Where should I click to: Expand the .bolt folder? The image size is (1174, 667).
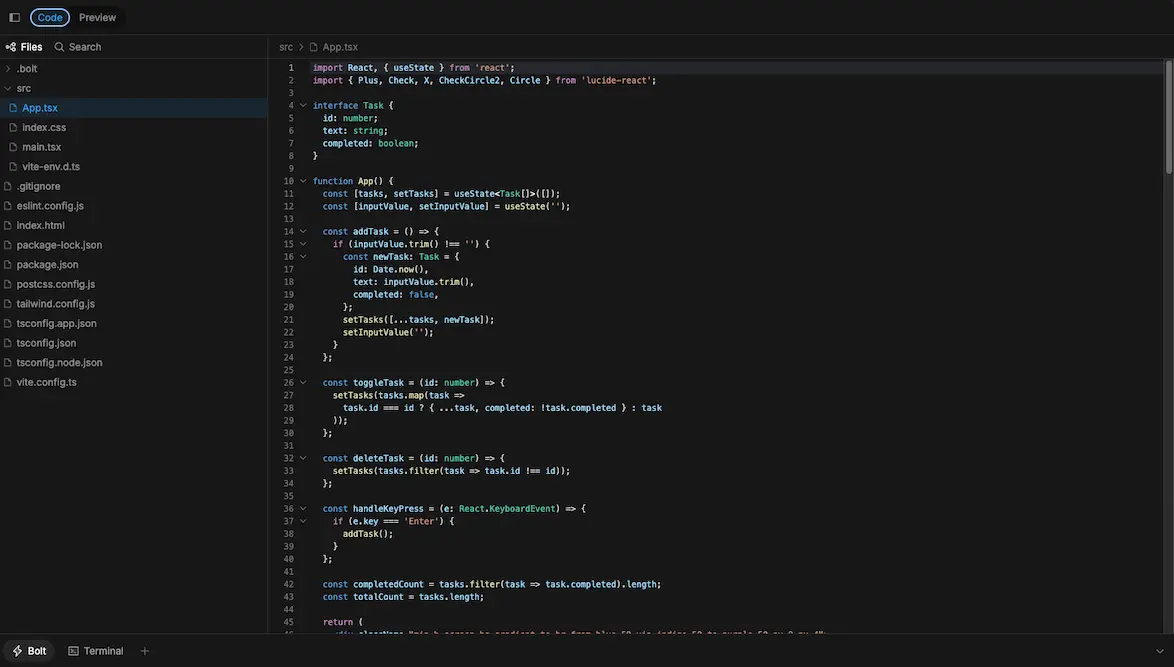click(x=27, y=69)
